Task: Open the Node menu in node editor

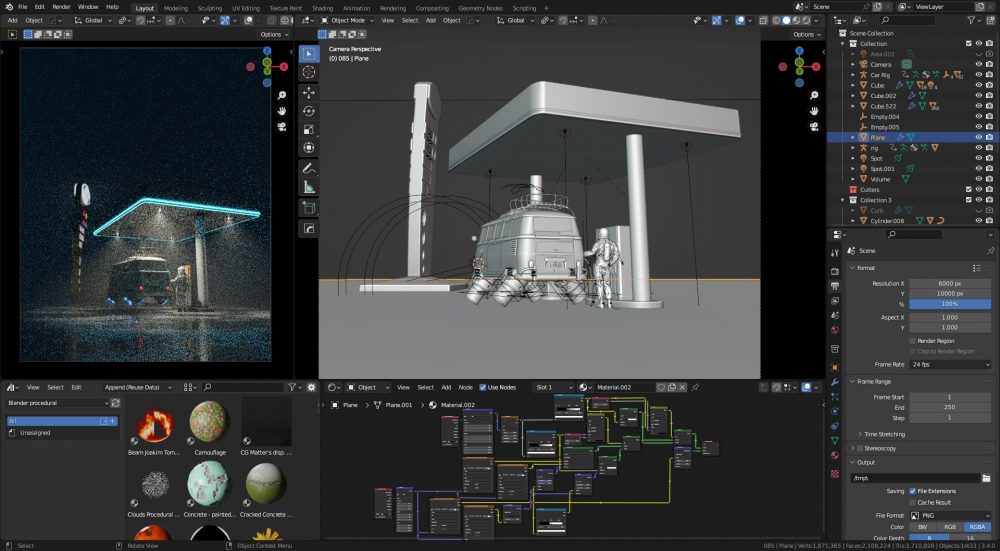Action: tap(466, 387)
